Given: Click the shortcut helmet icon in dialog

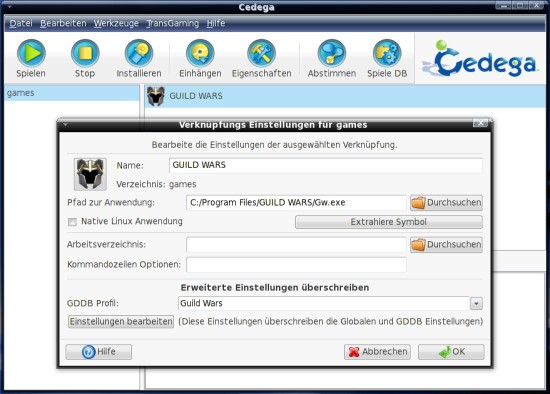Looking at the screenshot, I should pos(90,174).
